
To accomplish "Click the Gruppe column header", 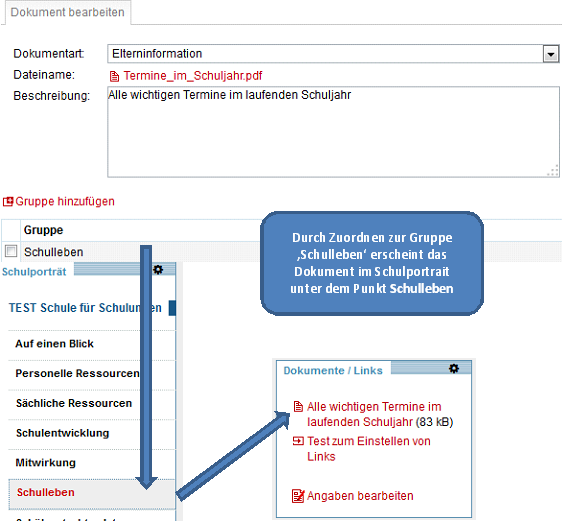I will 43,230.
